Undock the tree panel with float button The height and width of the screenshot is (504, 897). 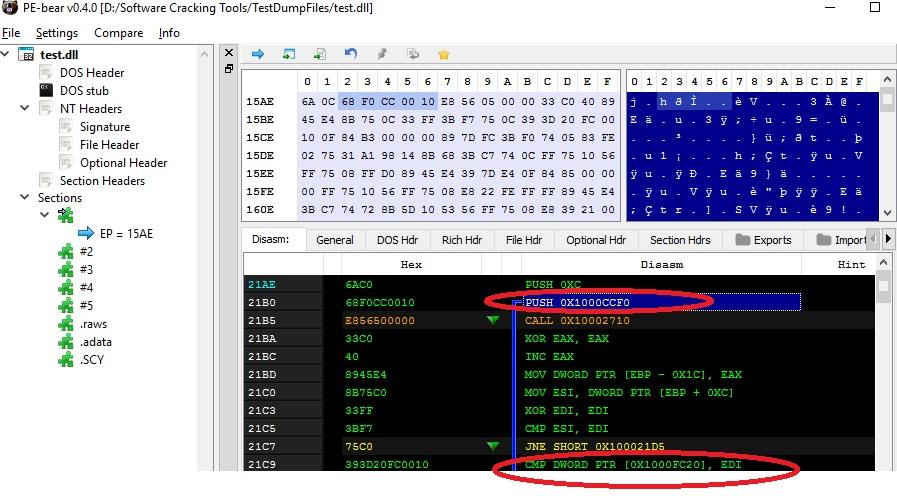coord(229,69)
